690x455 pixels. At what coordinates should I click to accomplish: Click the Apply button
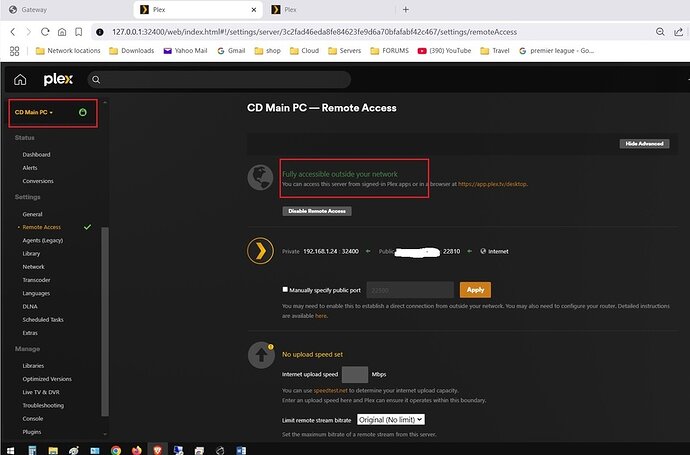[475, 290]
